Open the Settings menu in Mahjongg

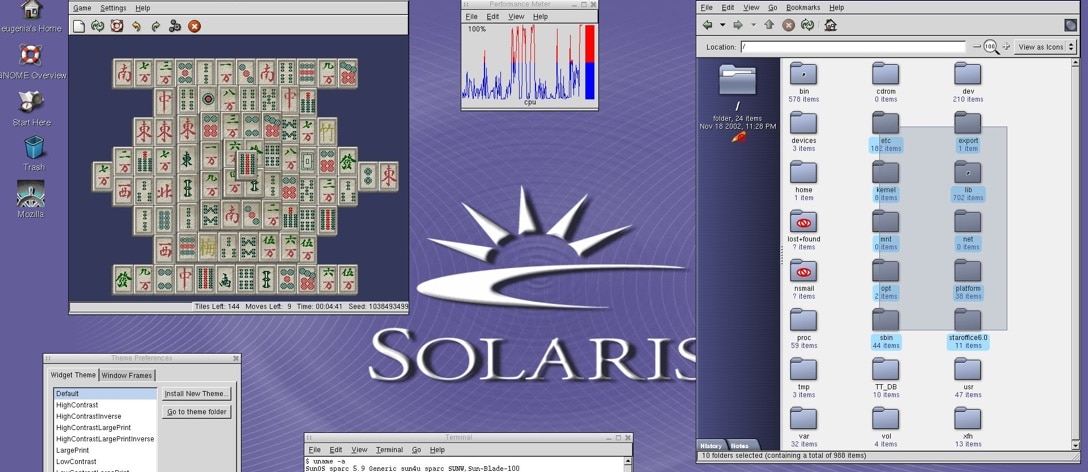click(113, 8)
